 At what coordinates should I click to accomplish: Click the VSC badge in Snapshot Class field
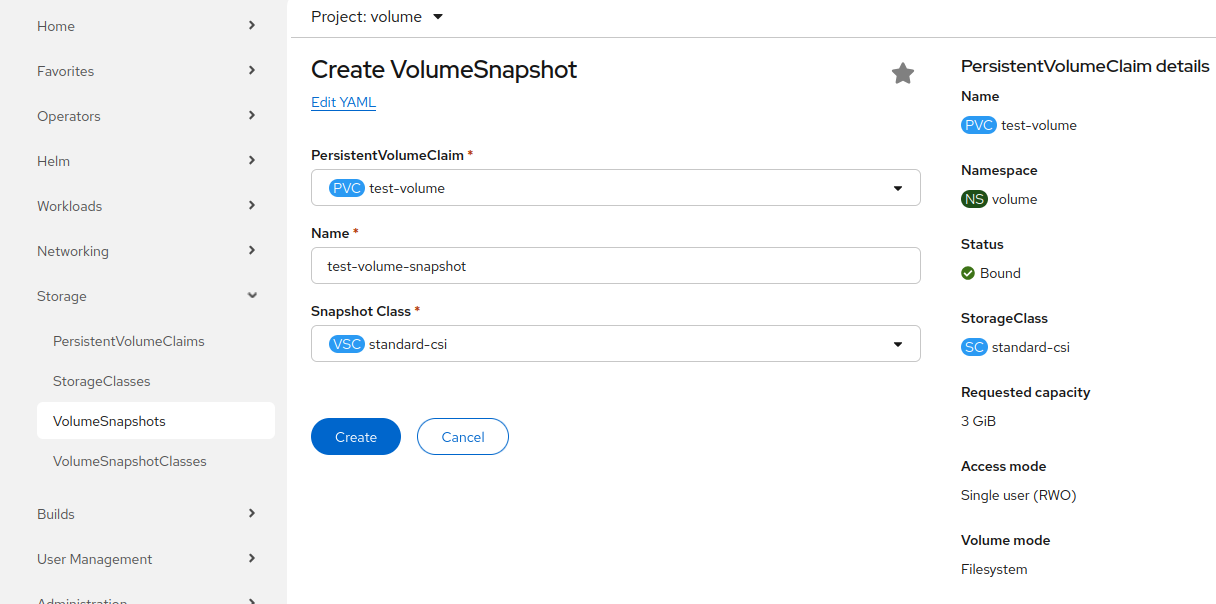tap(345, 343)
